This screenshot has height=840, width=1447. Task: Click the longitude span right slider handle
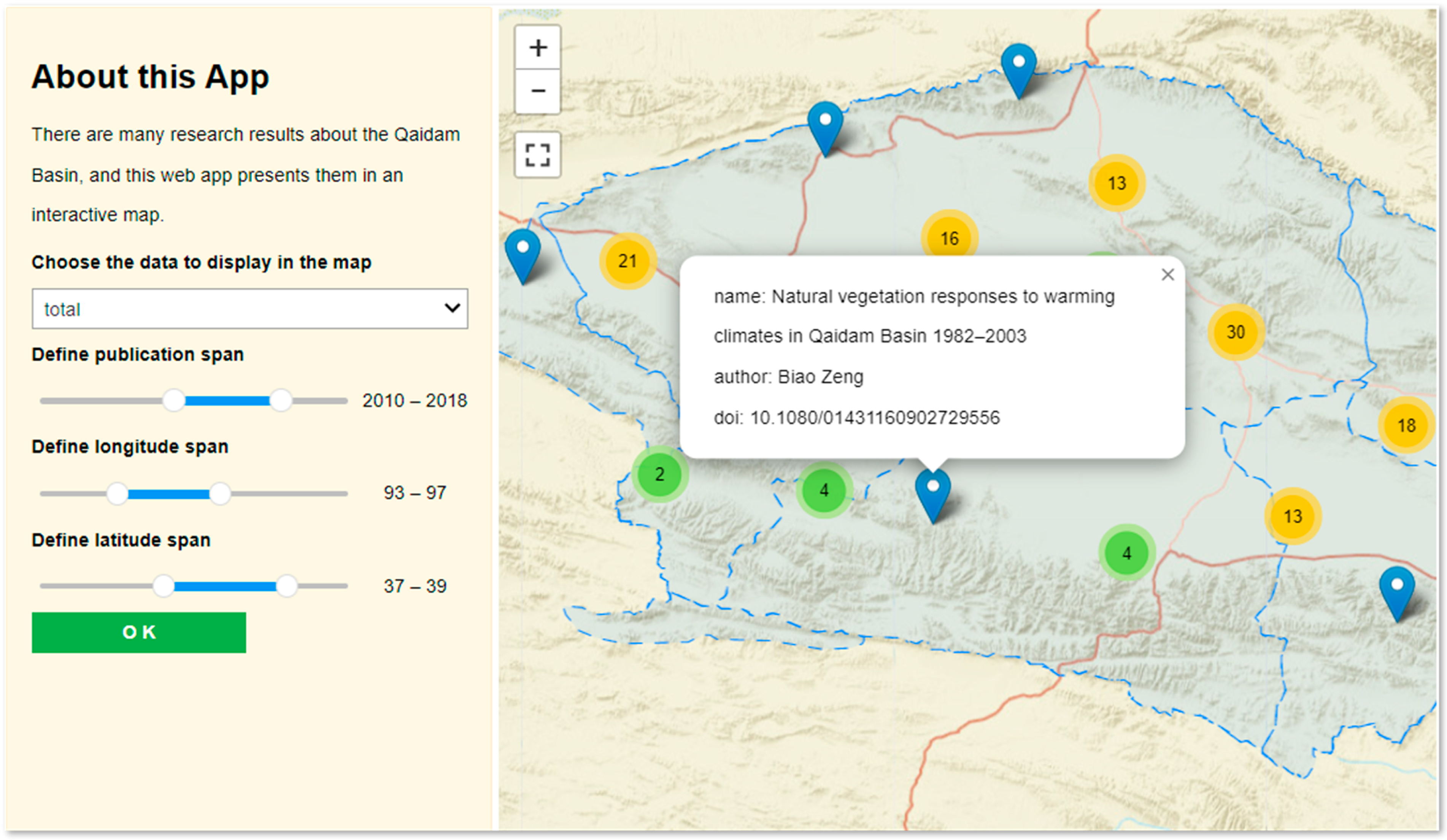(x=220, y=493)
